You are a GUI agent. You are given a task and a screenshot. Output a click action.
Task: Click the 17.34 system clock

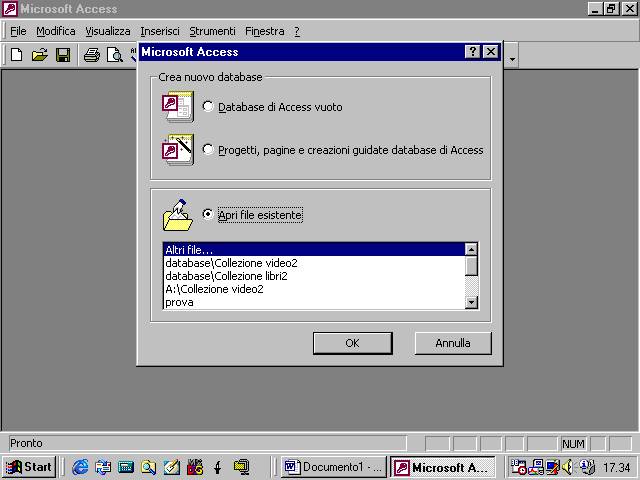point(617,467)
